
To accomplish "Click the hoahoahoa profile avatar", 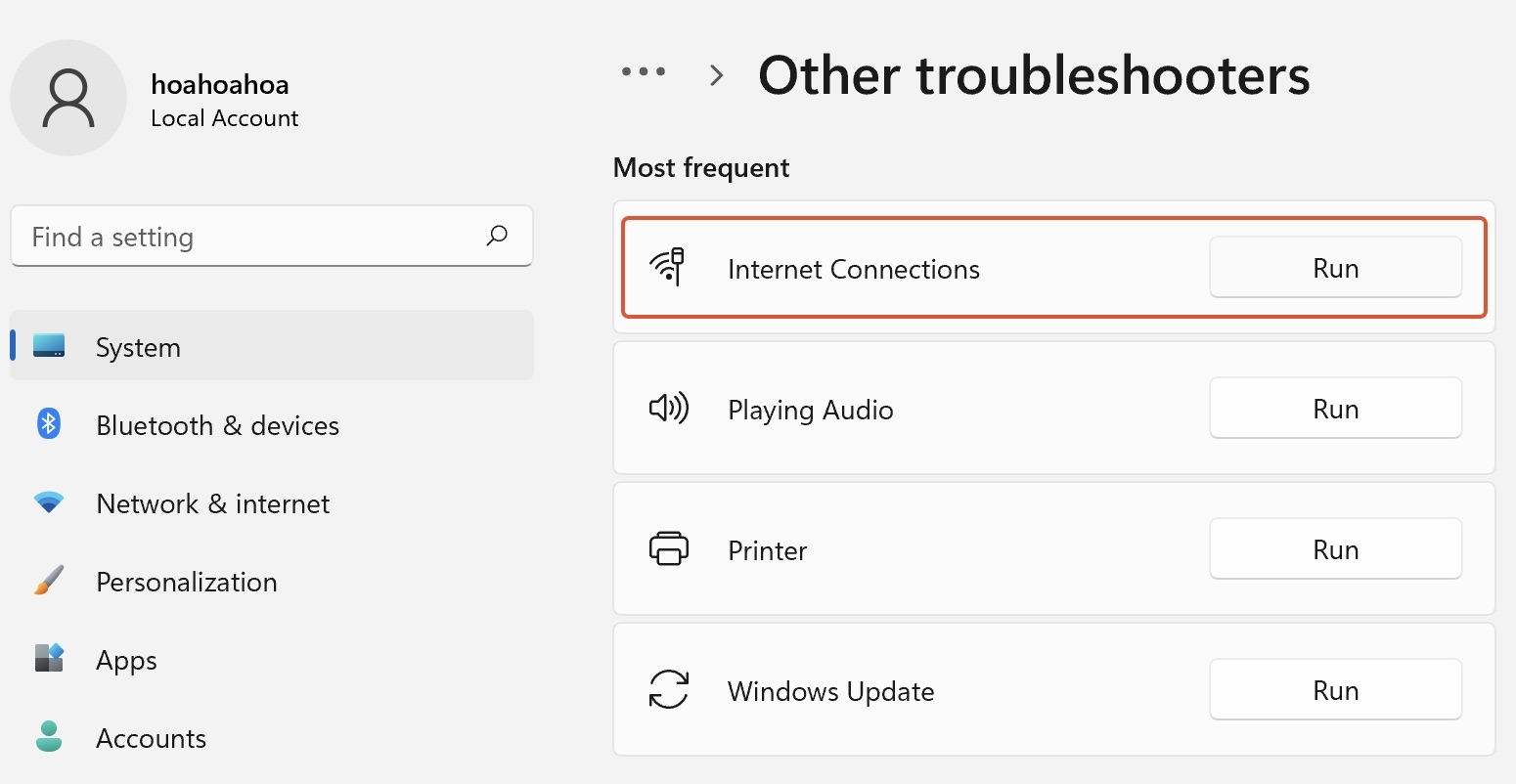I will tap(68, 98).
